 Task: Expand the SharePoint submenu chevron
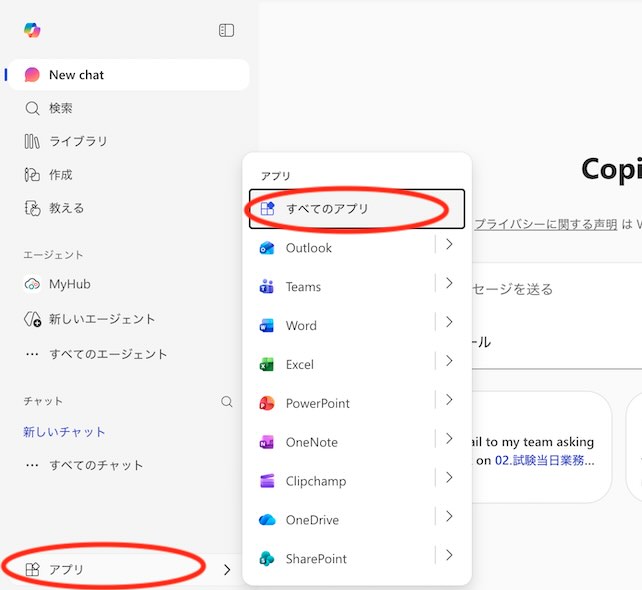[449, 555]
